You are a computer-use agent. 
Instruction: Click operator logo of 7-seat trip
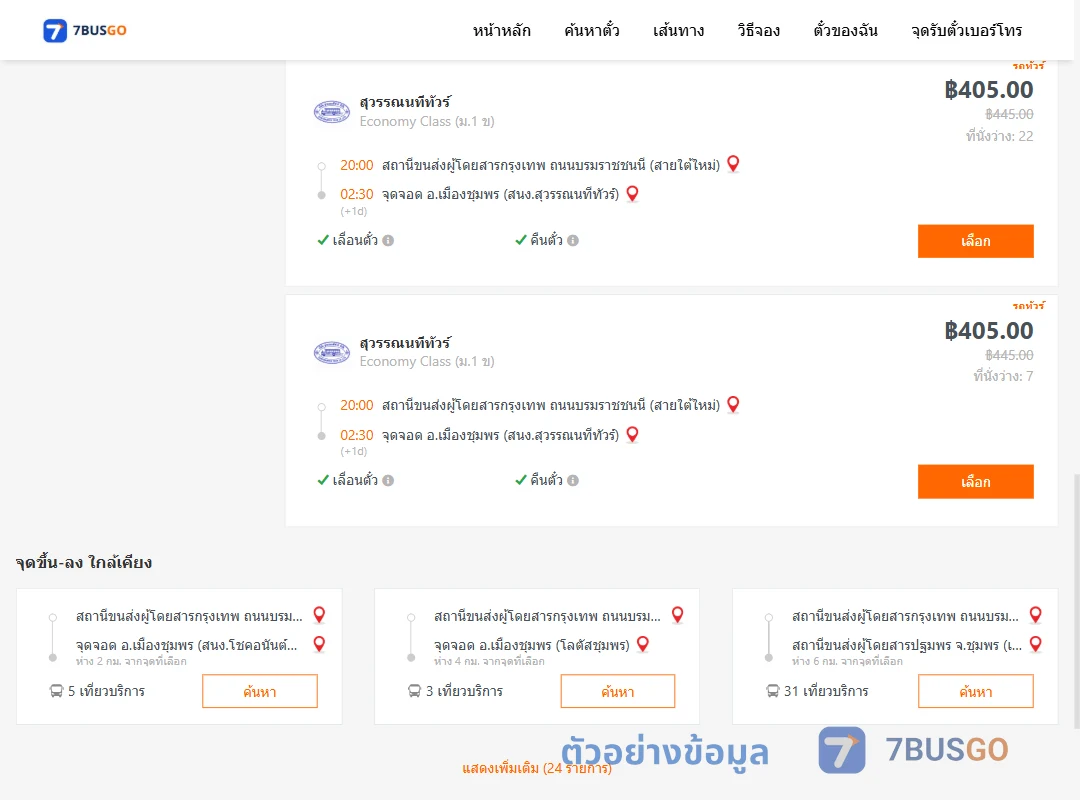(x=332, y=352)
